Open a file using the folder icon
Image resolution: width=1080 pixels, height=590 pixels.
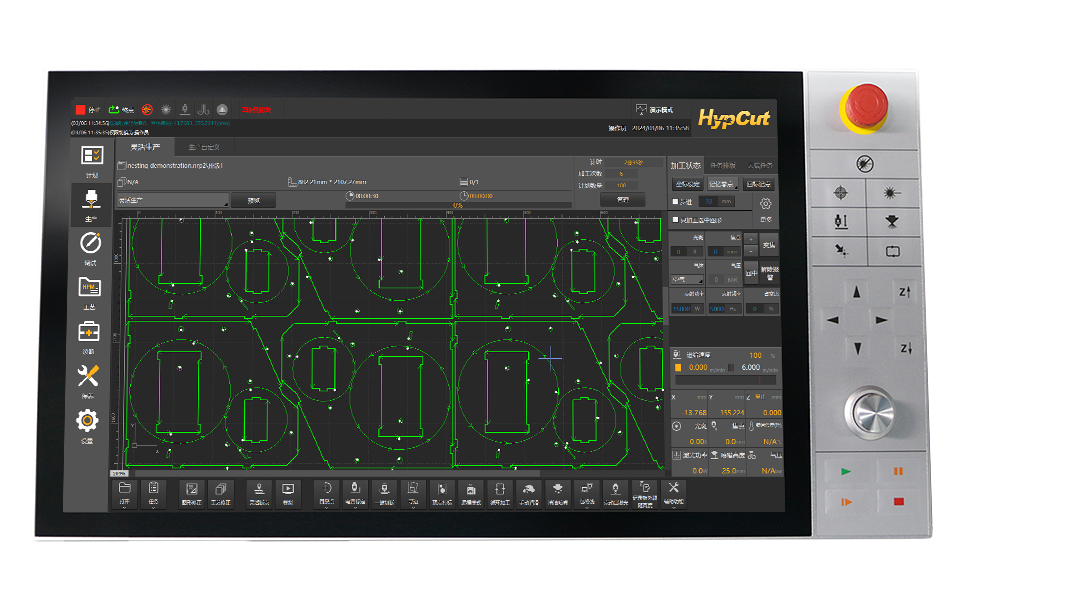point(122,489)
